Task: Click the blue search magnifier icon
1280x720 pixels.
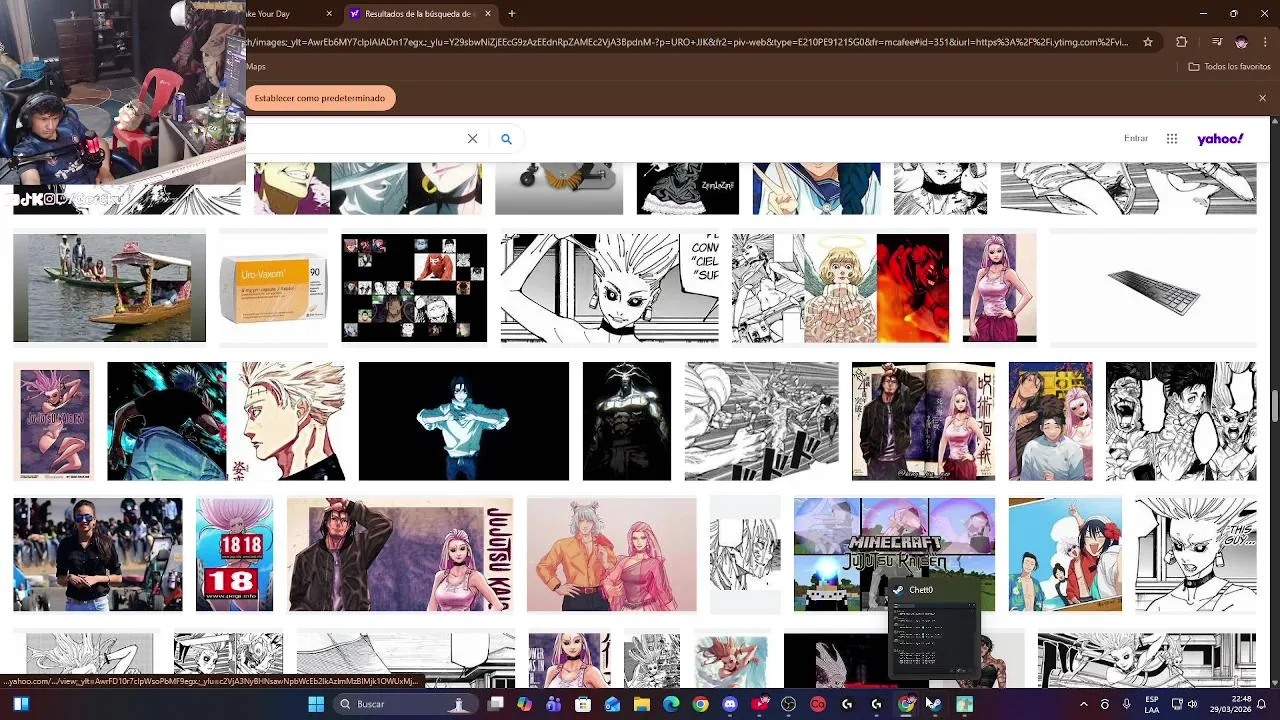Action: coord(506,139)
